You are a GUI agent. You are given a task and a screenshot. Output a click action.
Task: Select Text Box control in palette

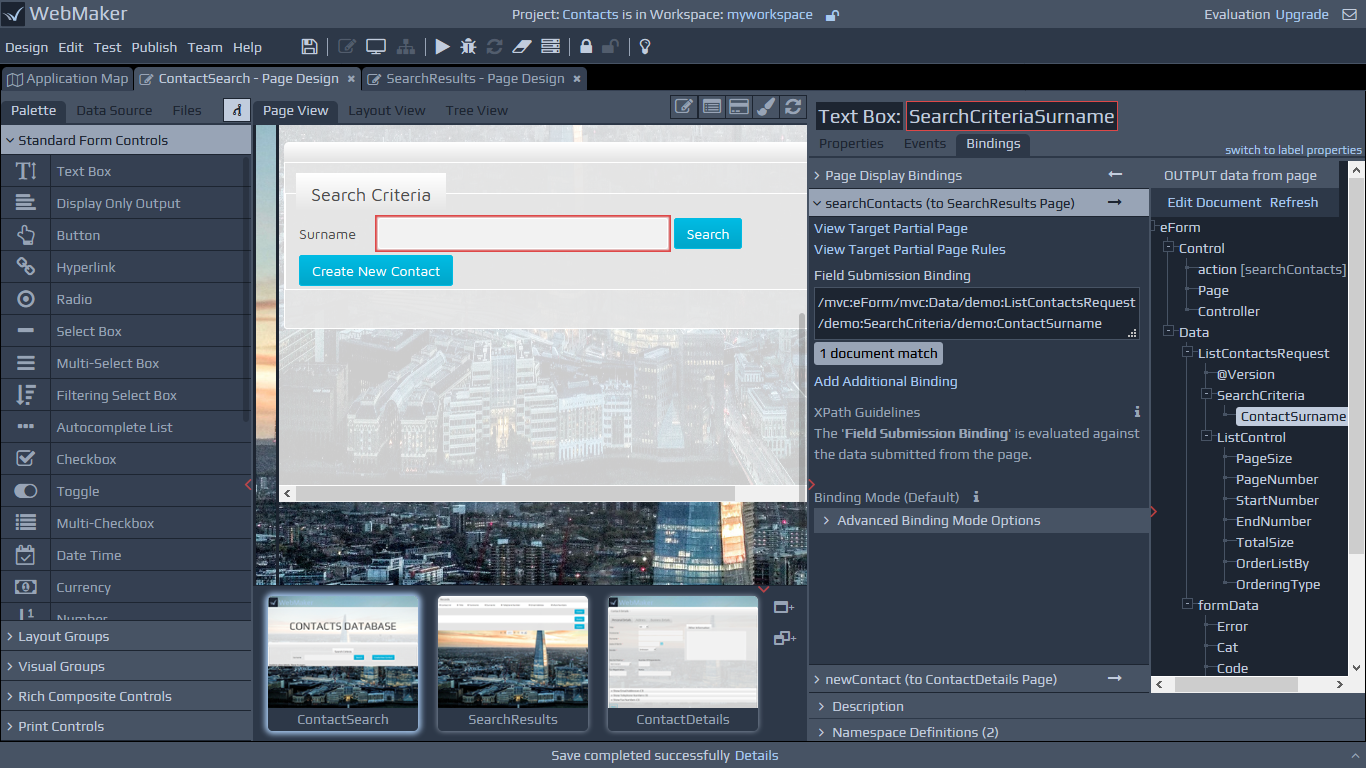click(x=125, y=171)
